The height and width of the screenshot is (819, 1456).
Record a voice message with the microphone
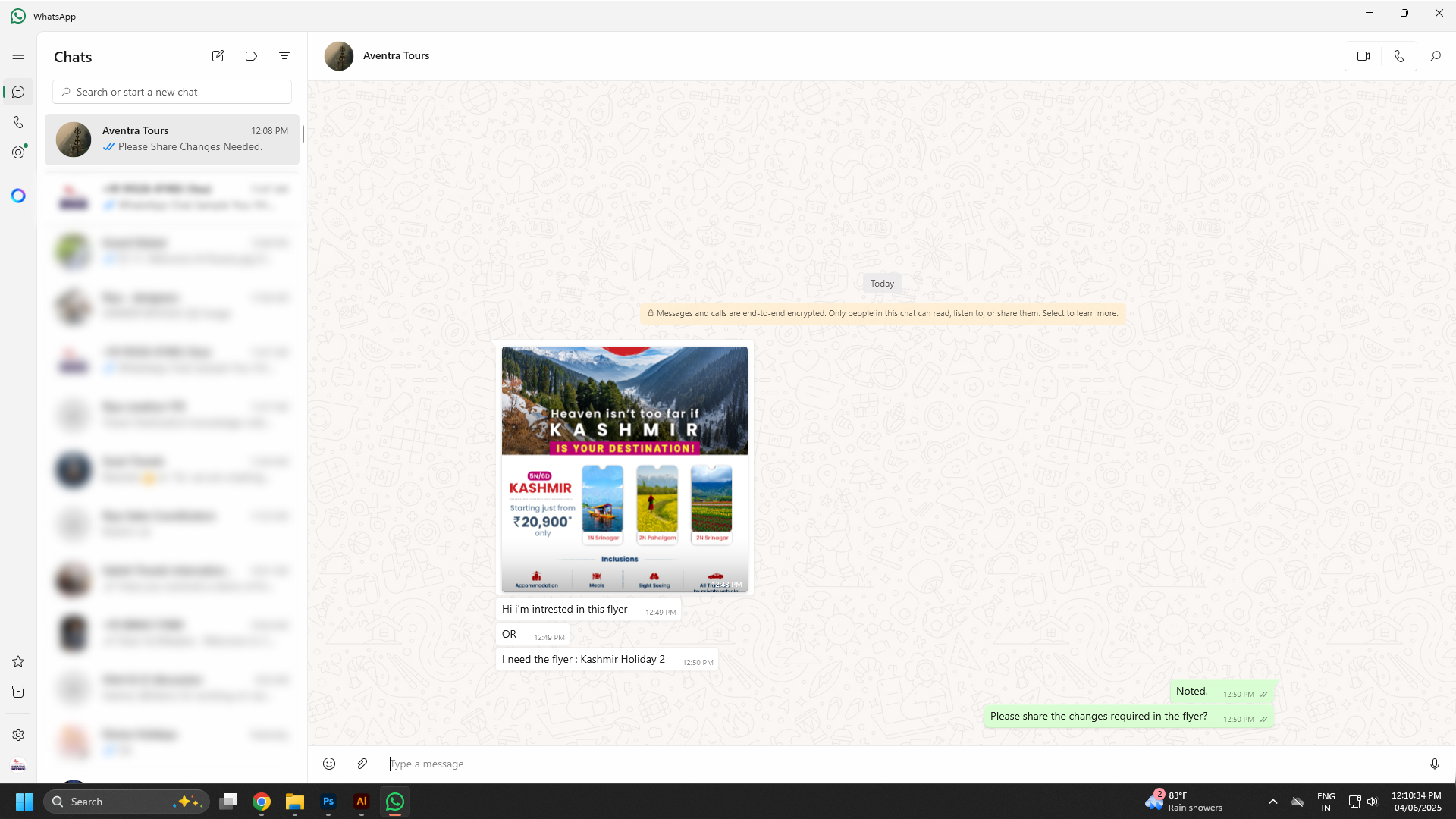(1435, 764)
